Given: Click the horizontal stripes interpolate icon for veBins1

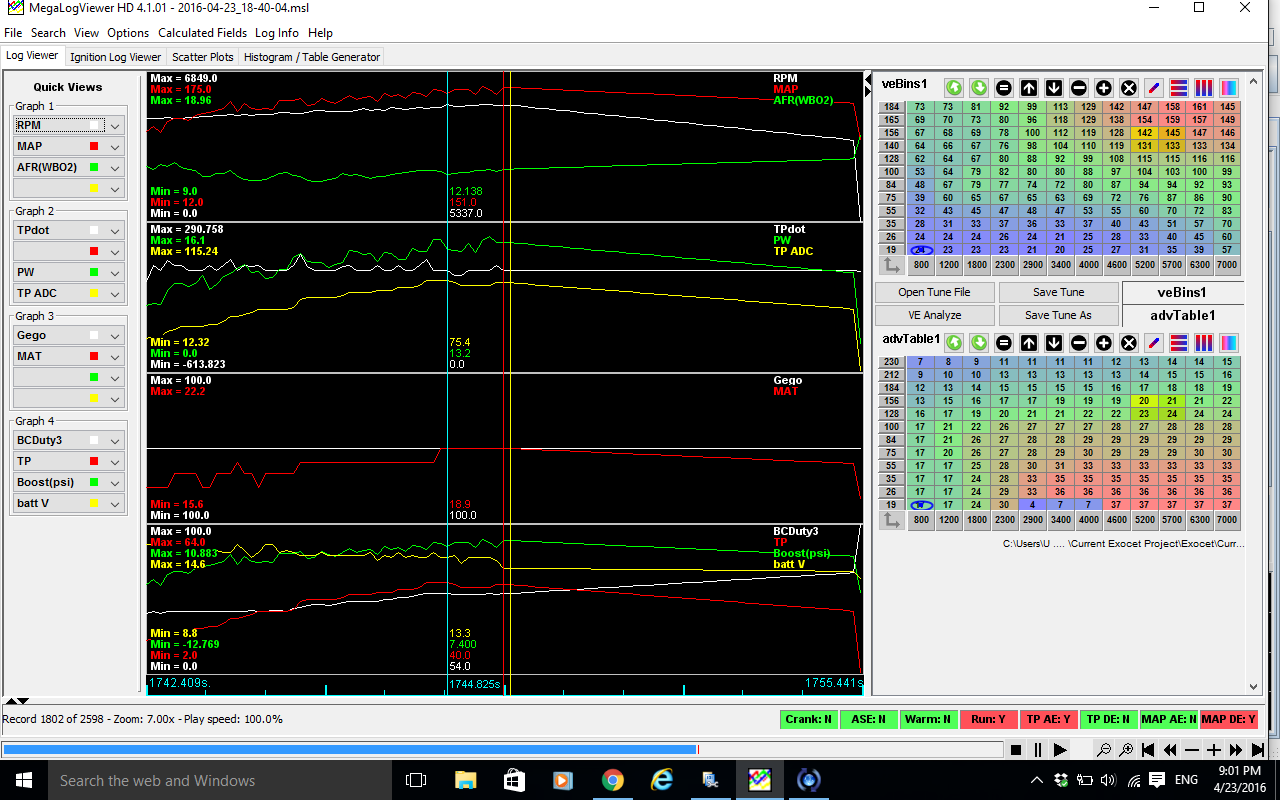Looking at the screenshot, I should pyautogui.click(x=1179, y=88).
